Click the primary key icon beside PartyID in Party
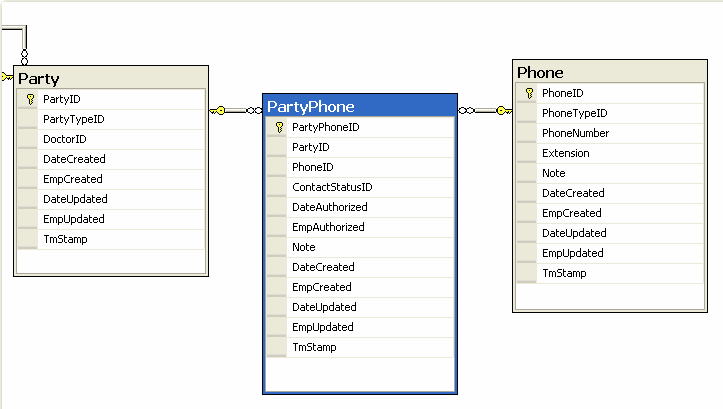Image resolution: width=723 pixels, height=409 pixels. point(30,99)
